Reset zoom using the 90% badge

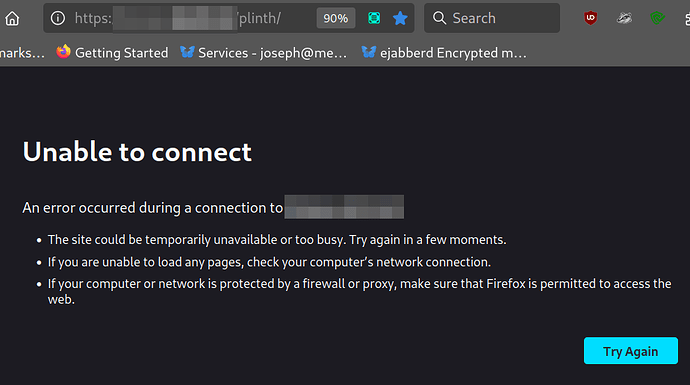(x=336, y=18)
